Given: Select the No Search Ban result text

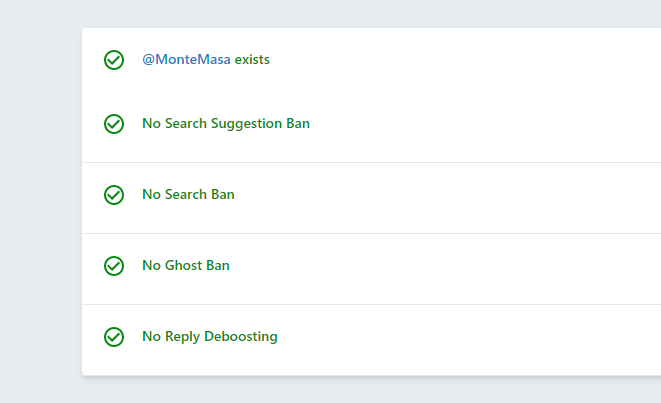Looking at the screenshot, I should pyautogui.click(x=188, y=194).
